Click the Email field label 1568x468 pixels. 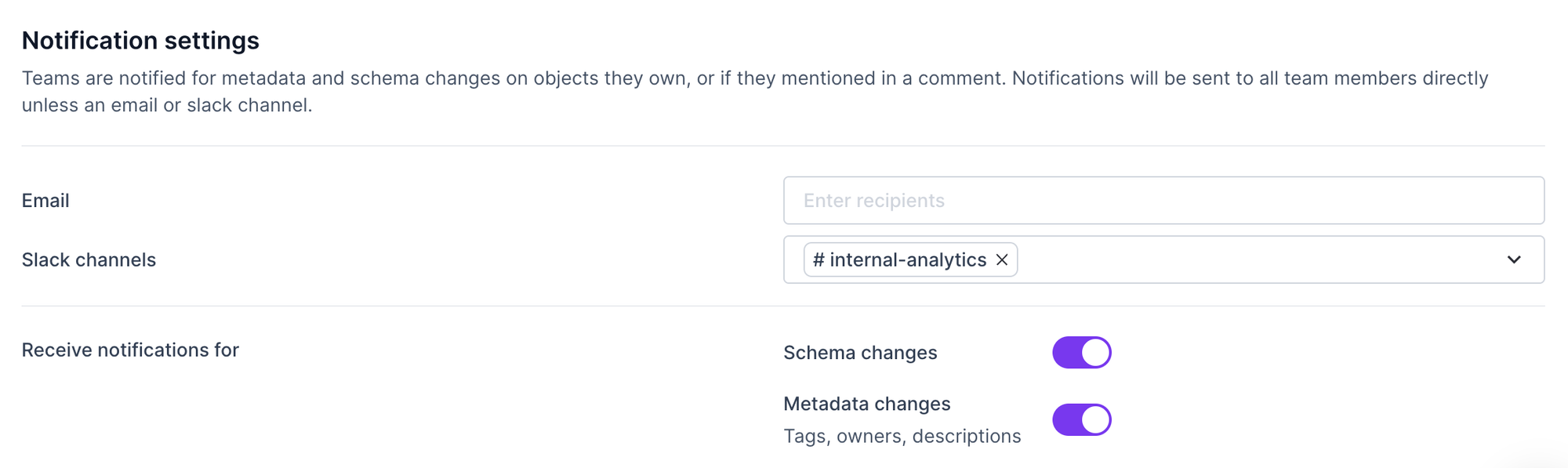point(45,201)
